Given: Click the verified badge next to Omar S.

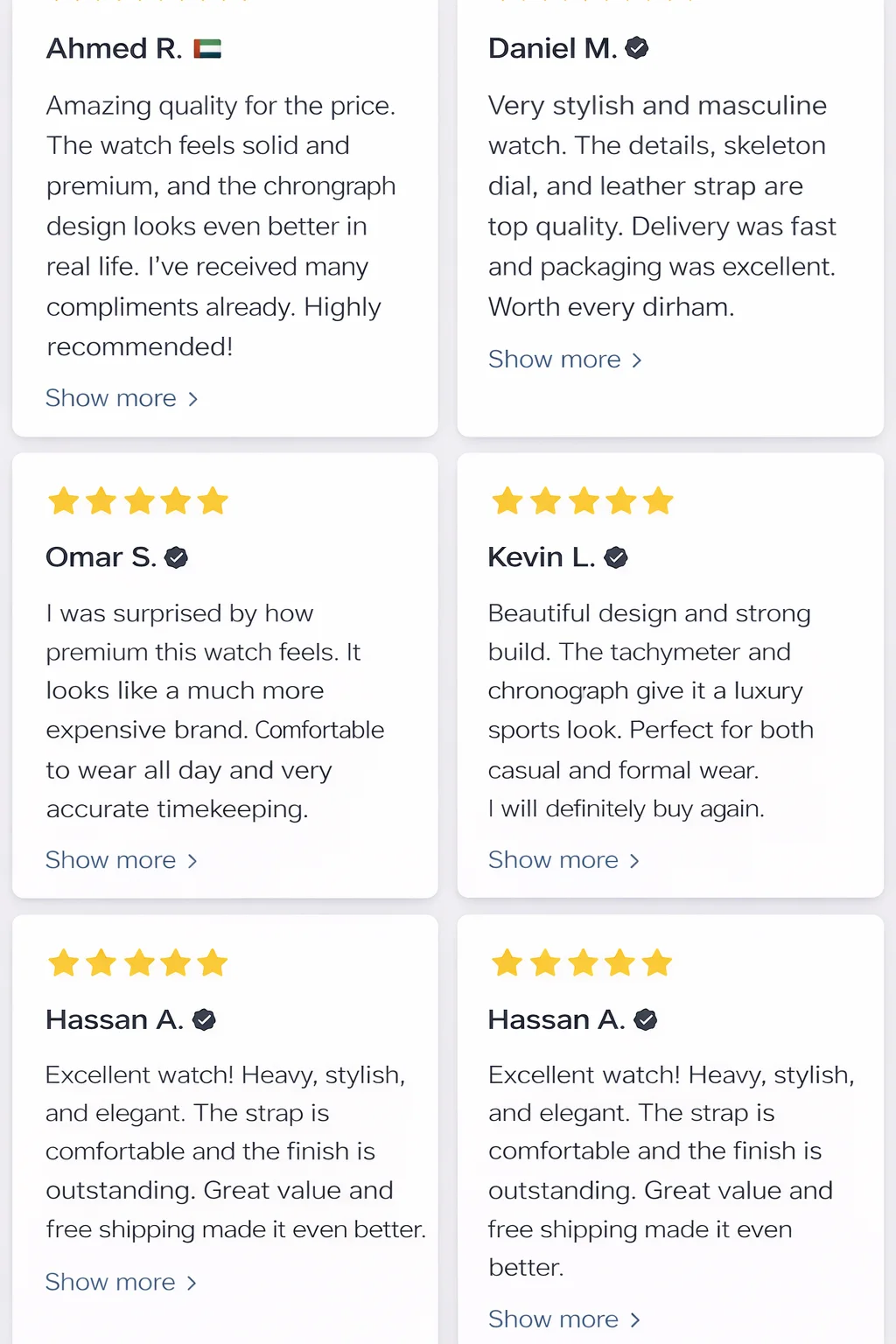Looking at the screenshot, I should pyautogui.click(x=176, y=557).
